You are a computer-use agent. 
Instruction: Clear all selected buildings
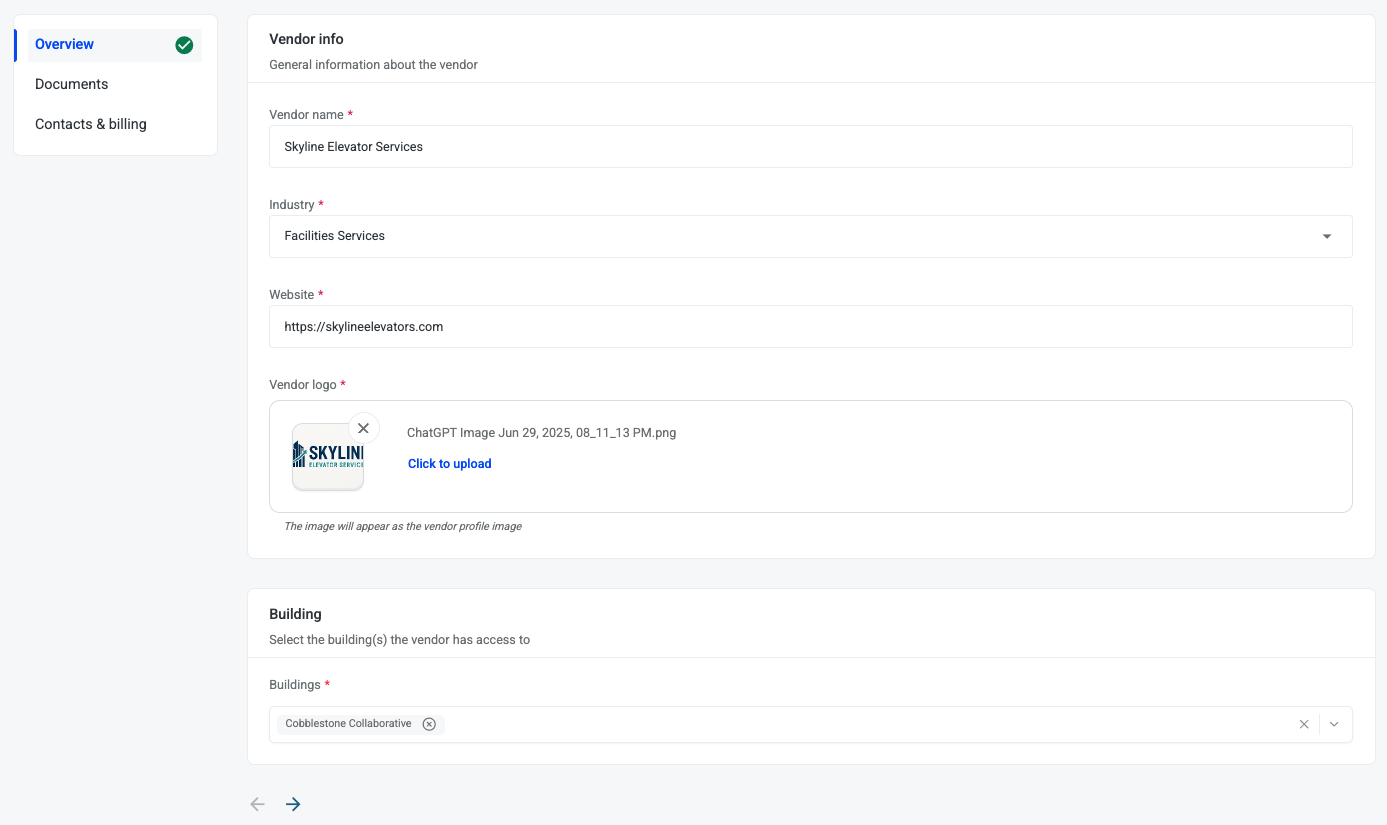point(1303,724)
